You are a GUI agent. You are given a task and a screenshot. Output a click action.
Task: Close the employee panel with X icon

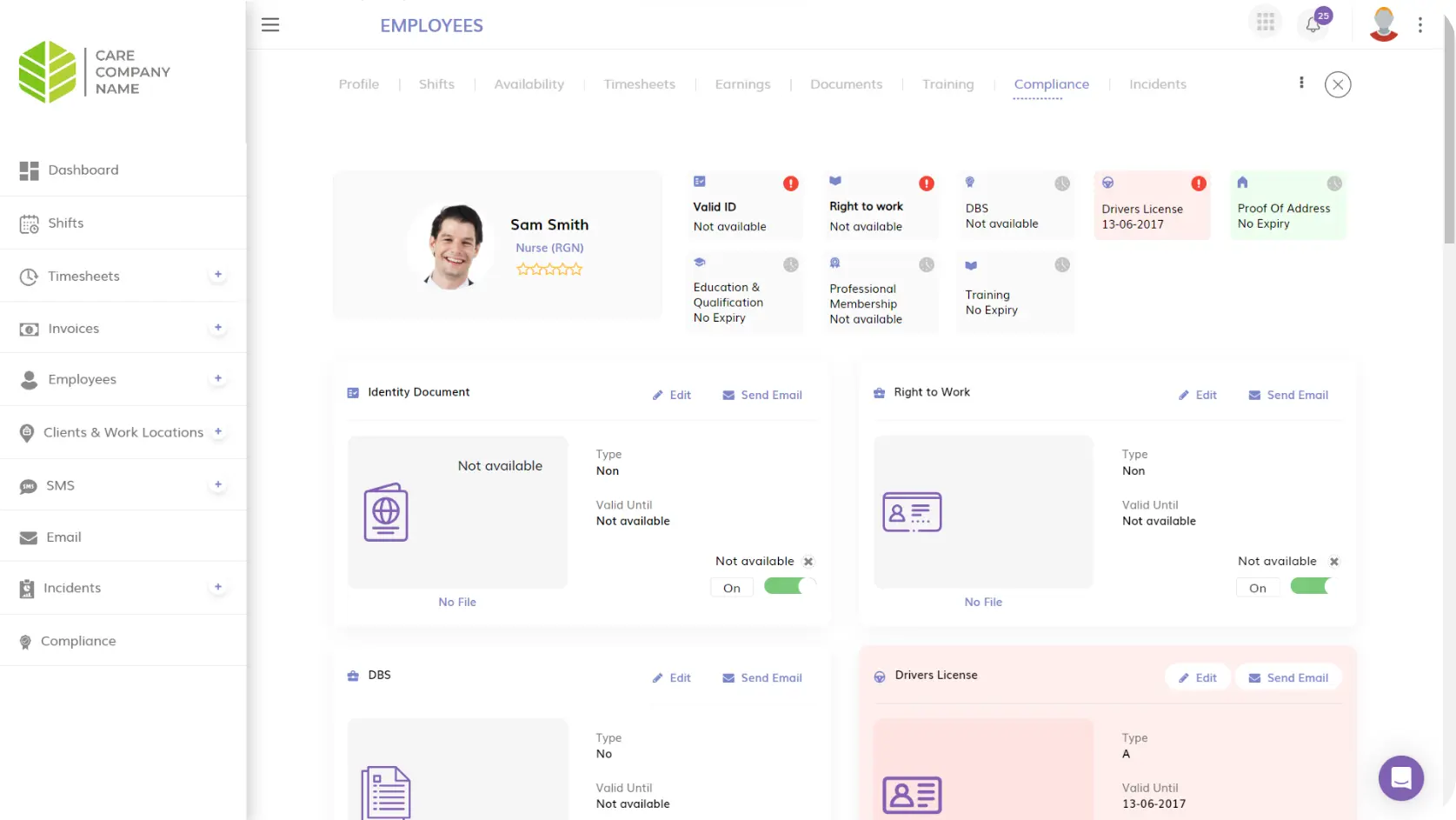tap(1337, 84)
